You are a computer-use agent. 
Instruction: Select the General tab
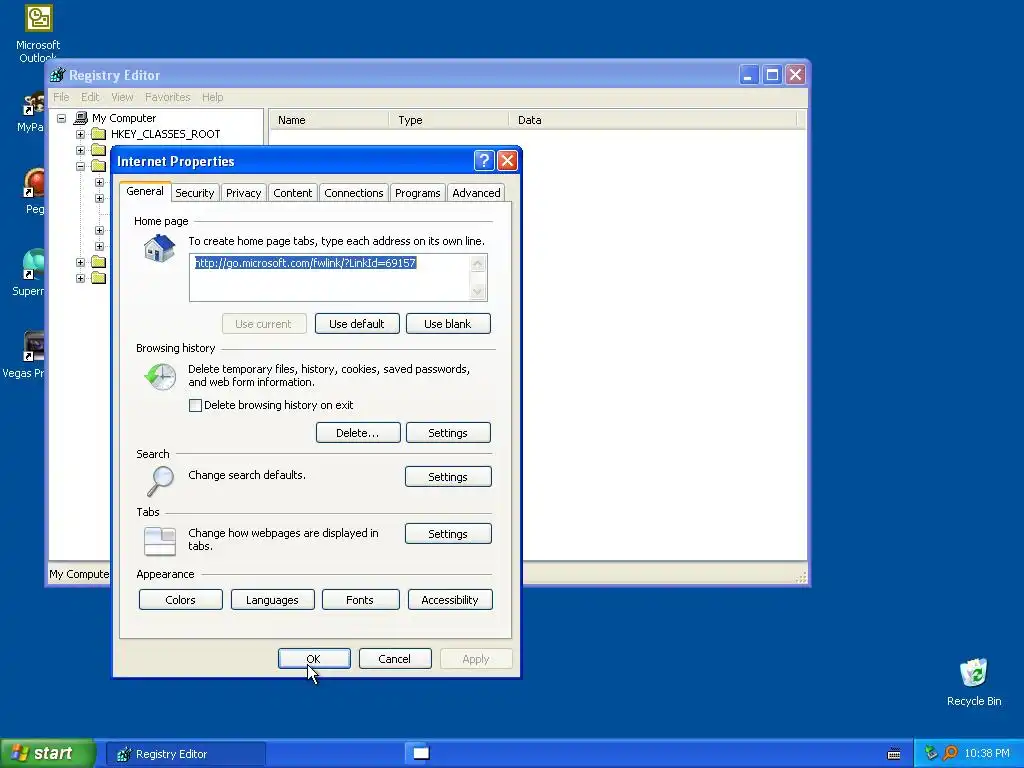point(145,191)
